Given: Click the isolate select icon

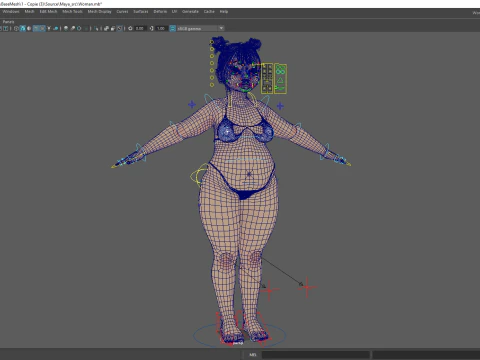Looking at the screenshot, I should tap(96, 29).
